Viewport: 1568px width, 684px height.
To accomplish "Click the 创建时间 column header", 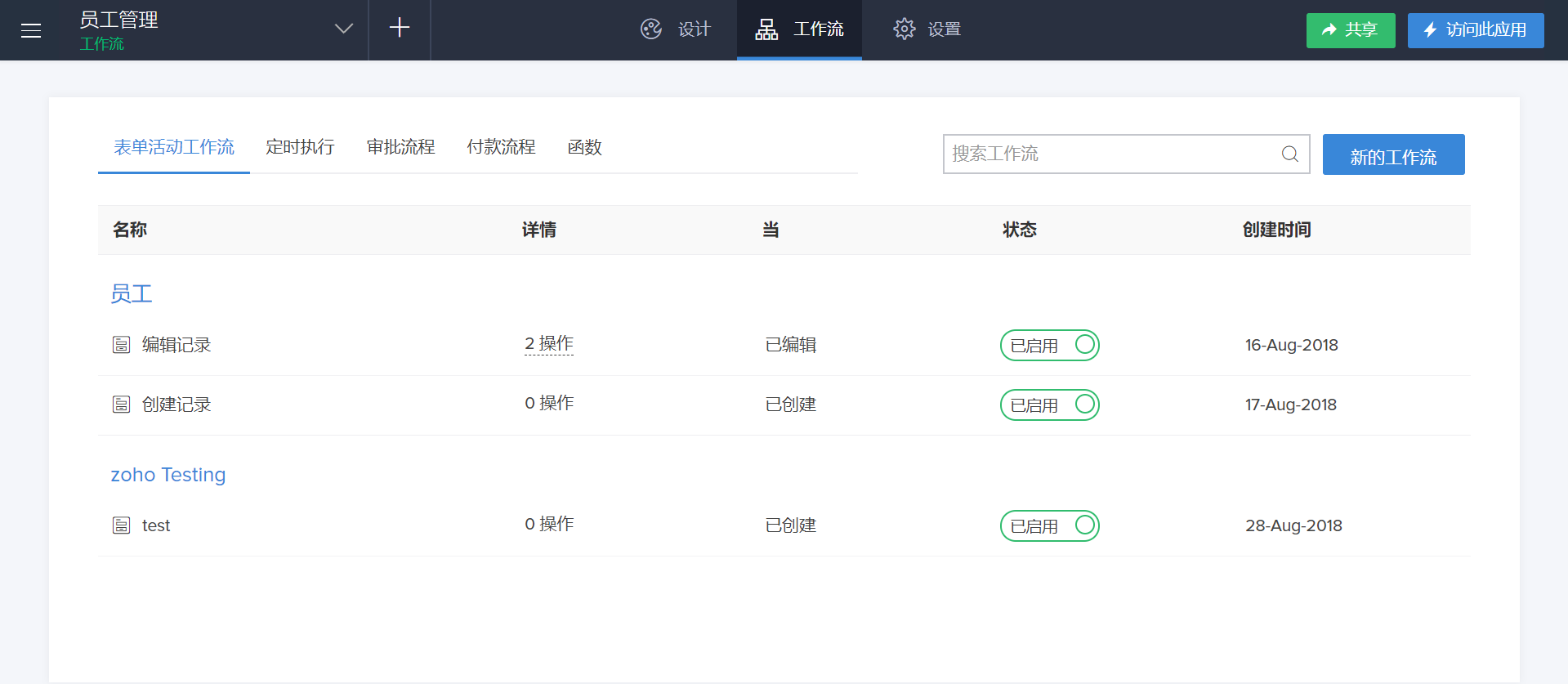I will [x=1277, y=230].
